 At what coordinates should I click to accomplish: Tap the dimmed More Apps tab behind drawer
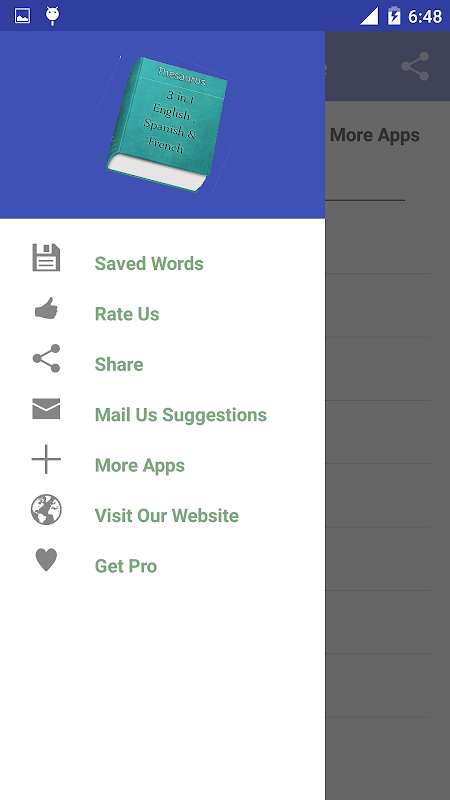375,135
